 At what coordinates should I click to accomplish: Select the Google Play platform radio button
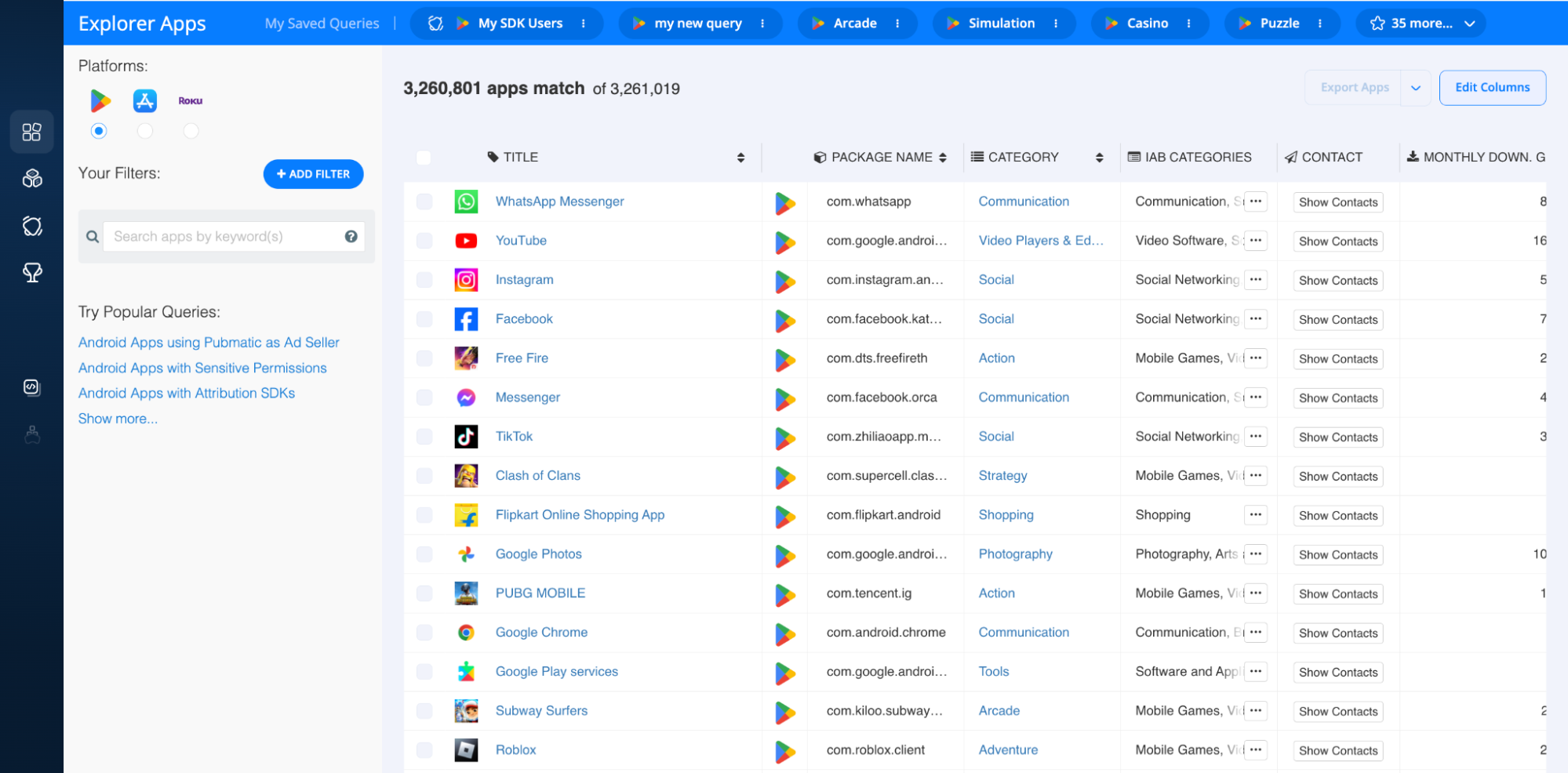point(99,131)
